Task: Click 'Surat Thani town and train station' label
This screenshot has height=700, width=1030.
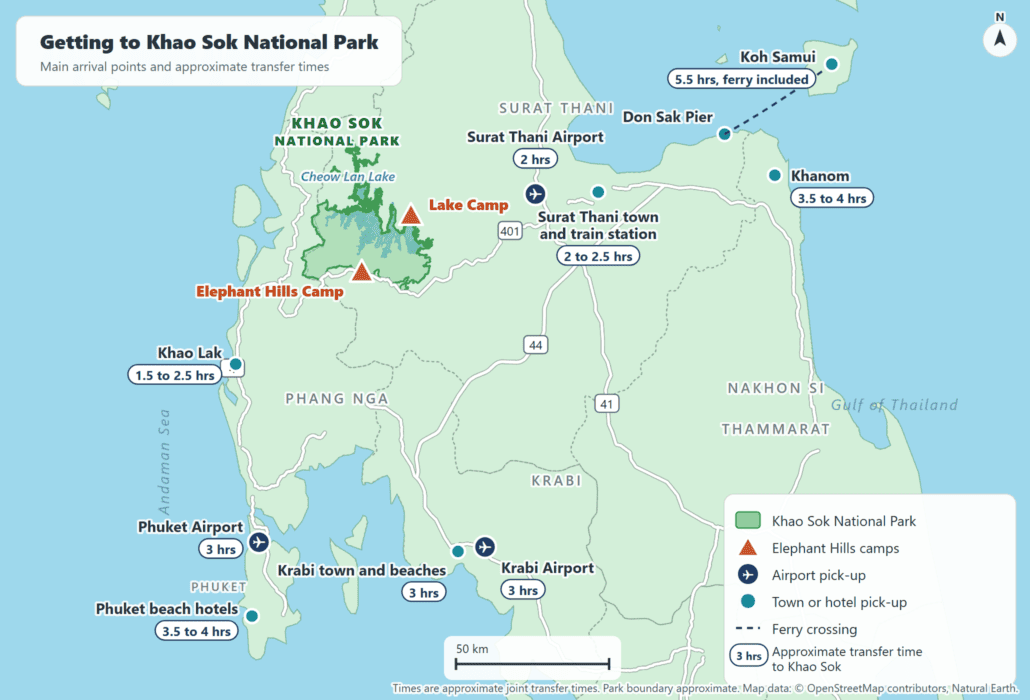Action: [x=598, y=225]
